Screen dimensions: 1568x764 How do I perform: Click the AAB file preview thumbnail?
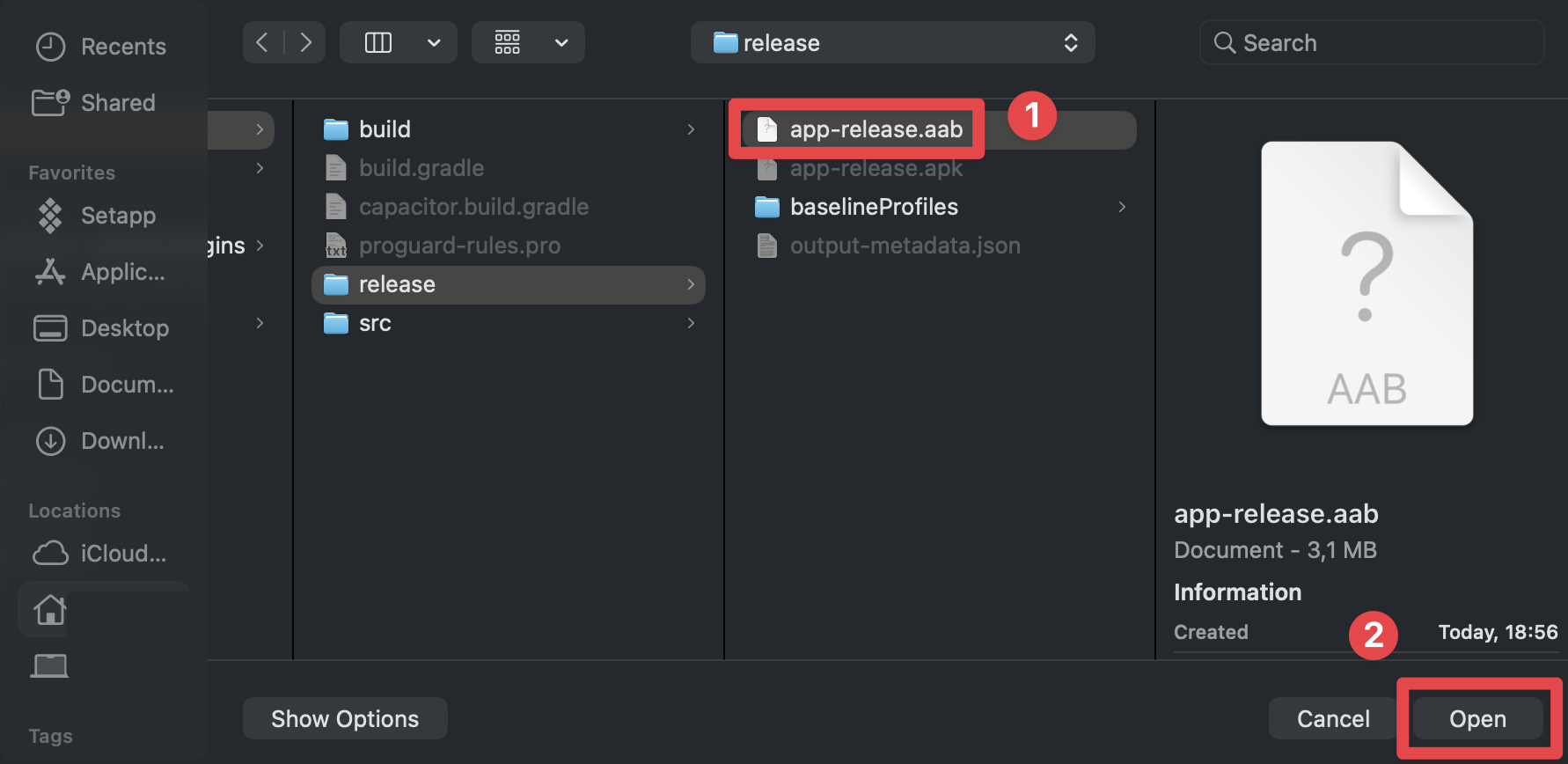(1367, 283)
